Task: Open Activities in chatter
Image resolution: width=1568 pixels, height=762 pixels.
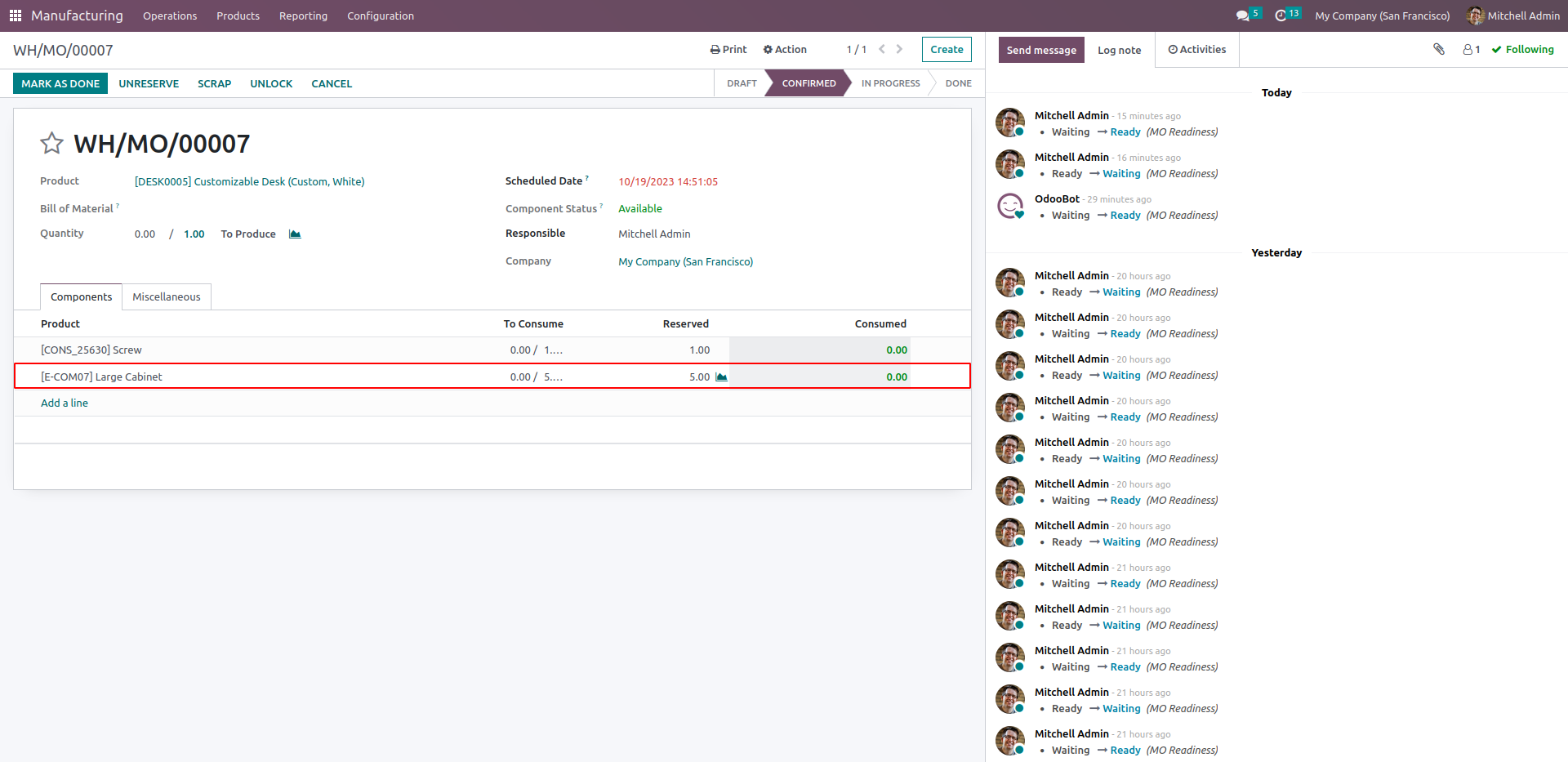Action: tap(1197, 49)
